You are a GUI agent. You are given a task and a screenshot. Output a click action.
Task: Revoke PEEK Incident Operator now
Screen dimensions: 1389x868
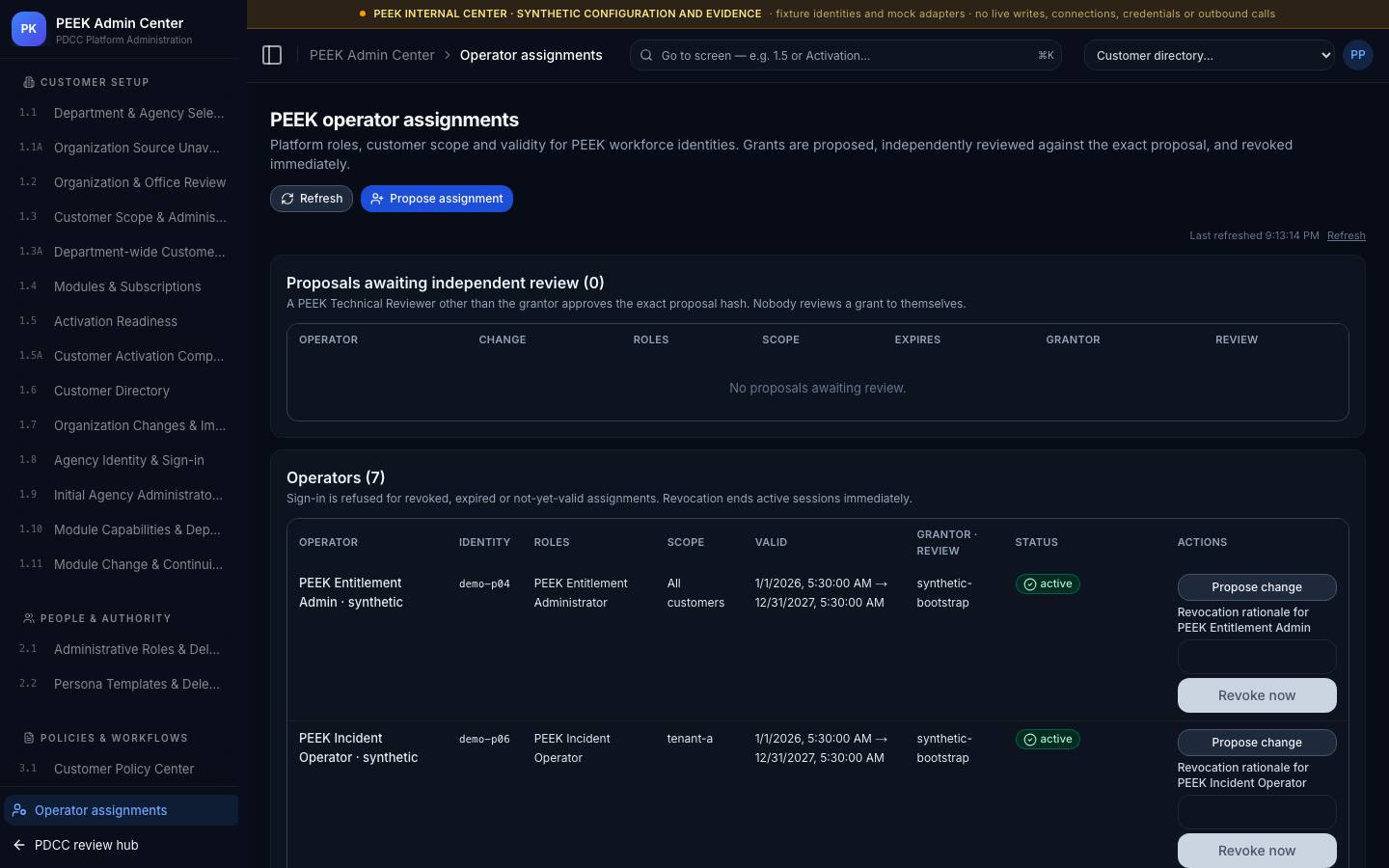point(1257,851)
